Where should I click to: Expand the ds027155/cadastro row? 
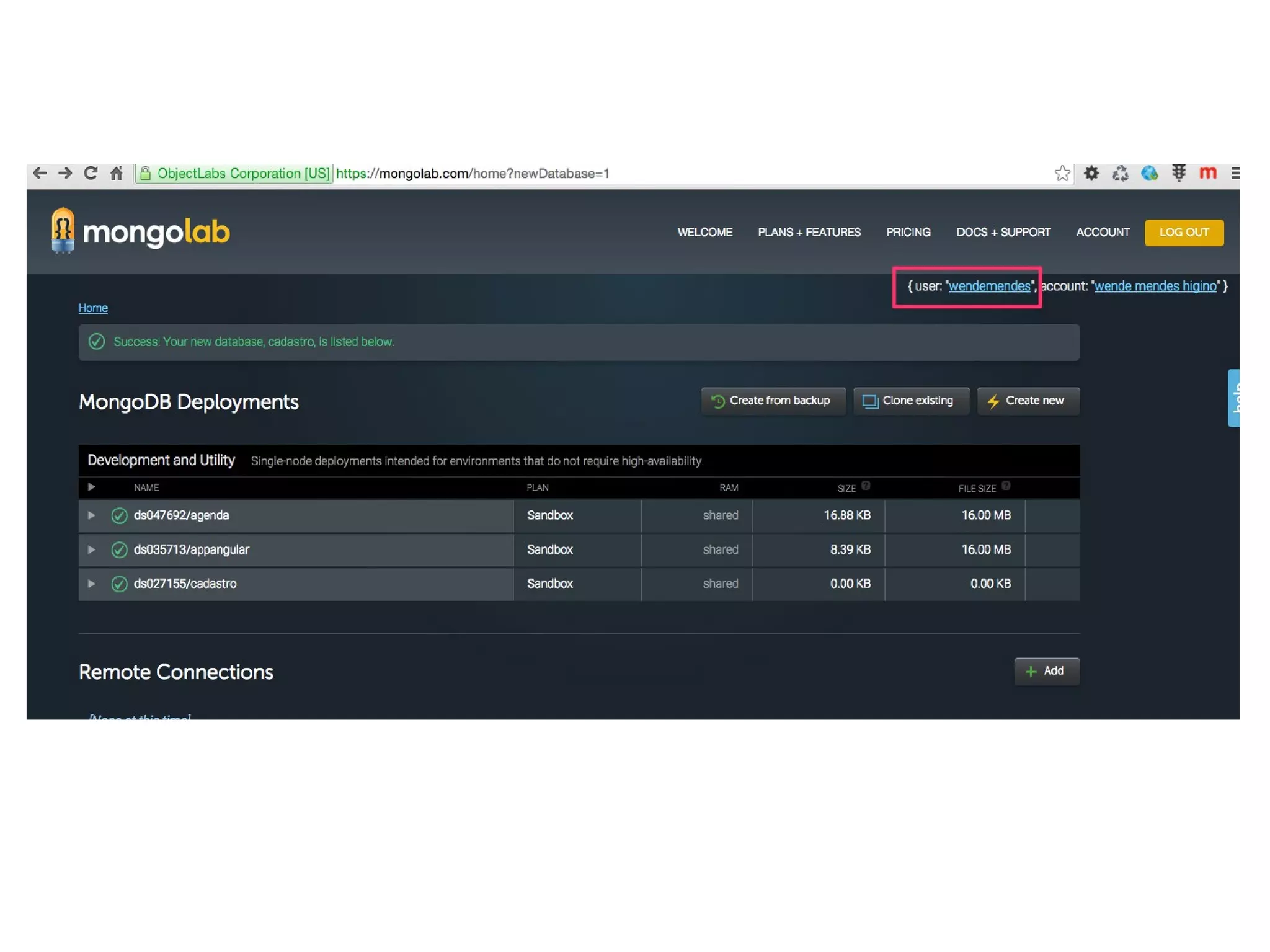pyautogui.click(x=92, y=583)
